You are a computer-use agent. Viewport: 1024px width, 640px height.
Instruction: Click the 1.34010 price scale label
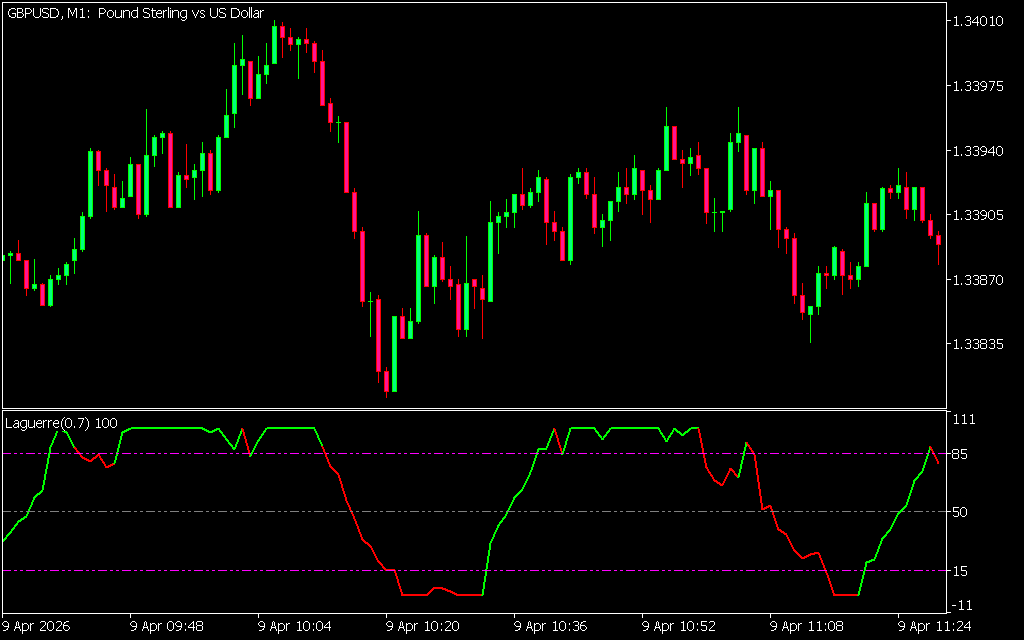tap(979, 21)
